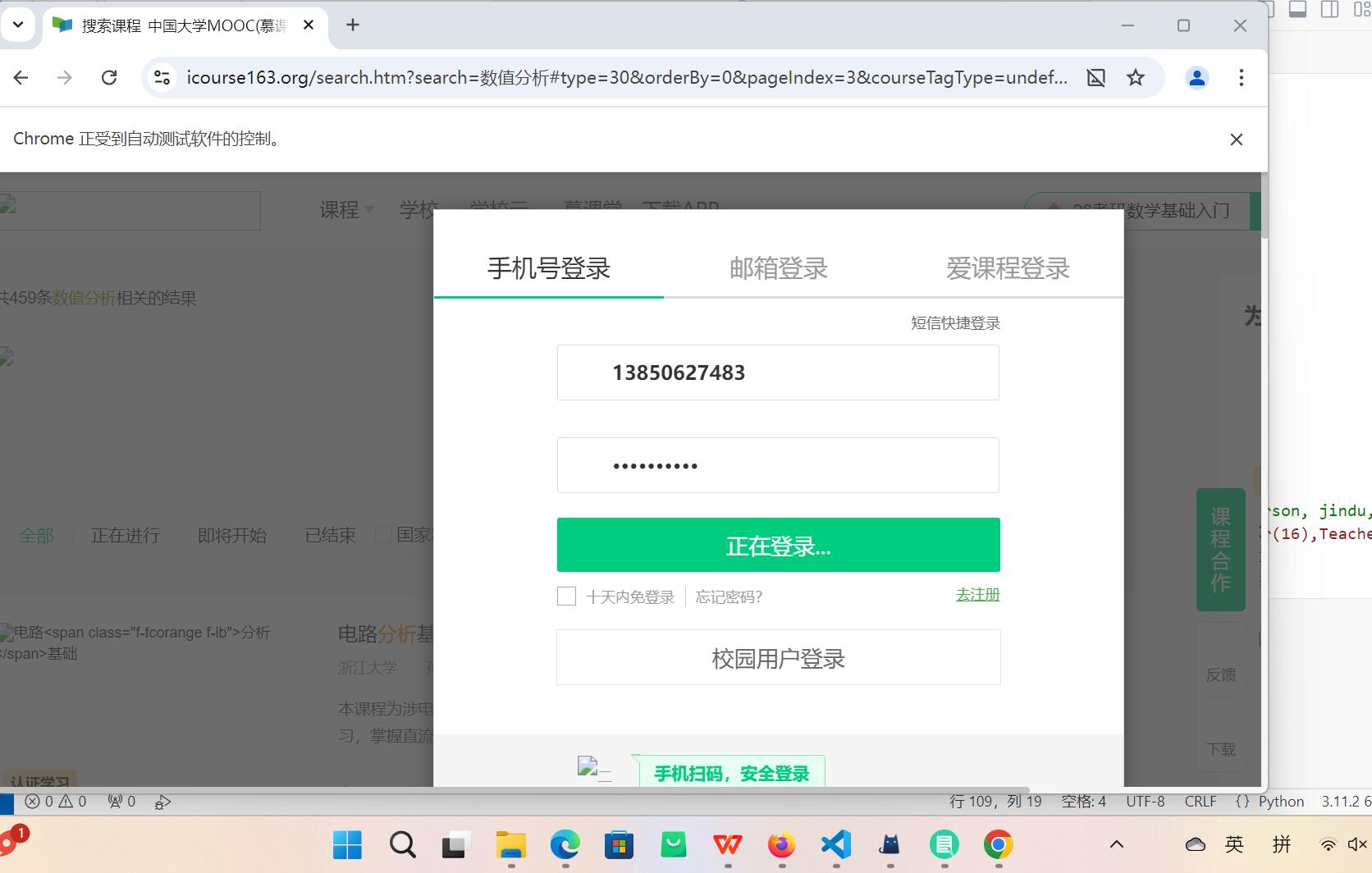Click the VS Code debug status icon
The height and width of the screenshot is (873, 1372).
[162, 802]
